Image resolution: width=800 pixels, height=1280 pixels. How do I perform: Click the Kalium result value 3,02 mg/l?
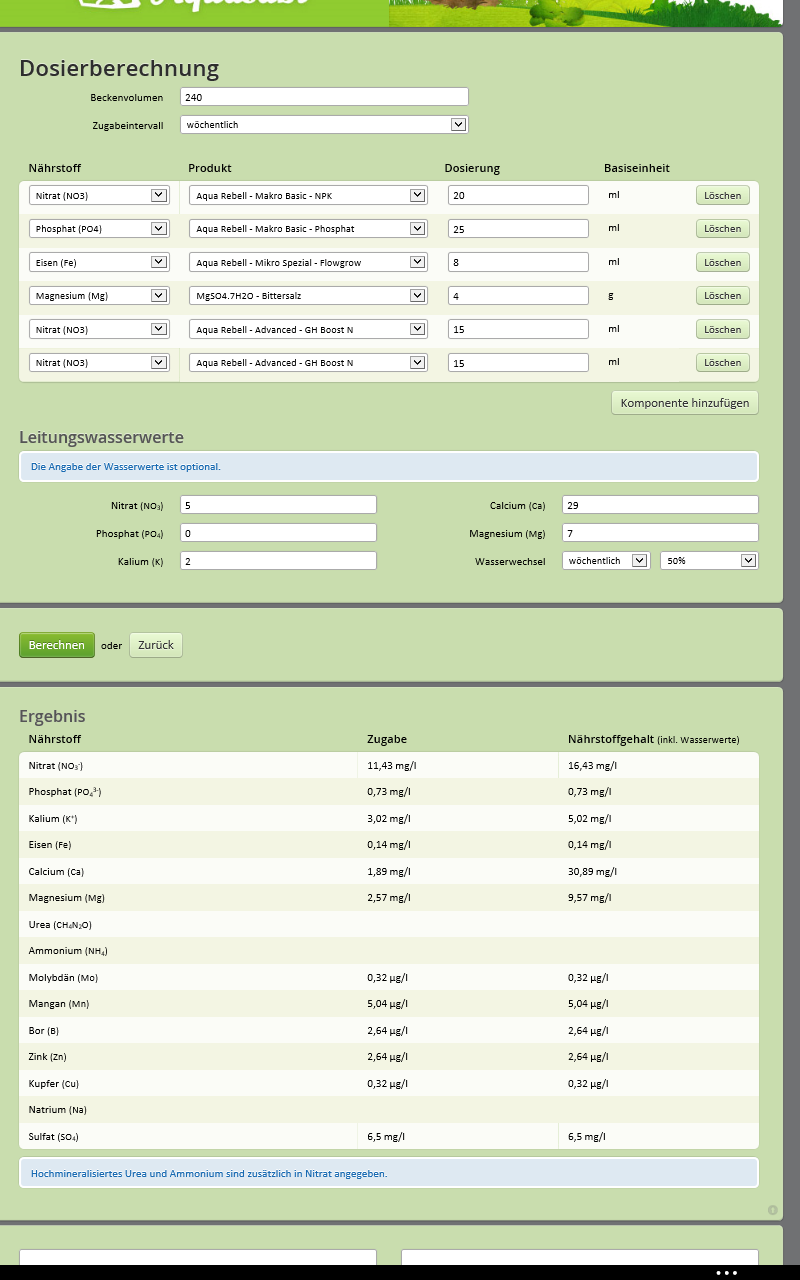click(x=389, y=819)
